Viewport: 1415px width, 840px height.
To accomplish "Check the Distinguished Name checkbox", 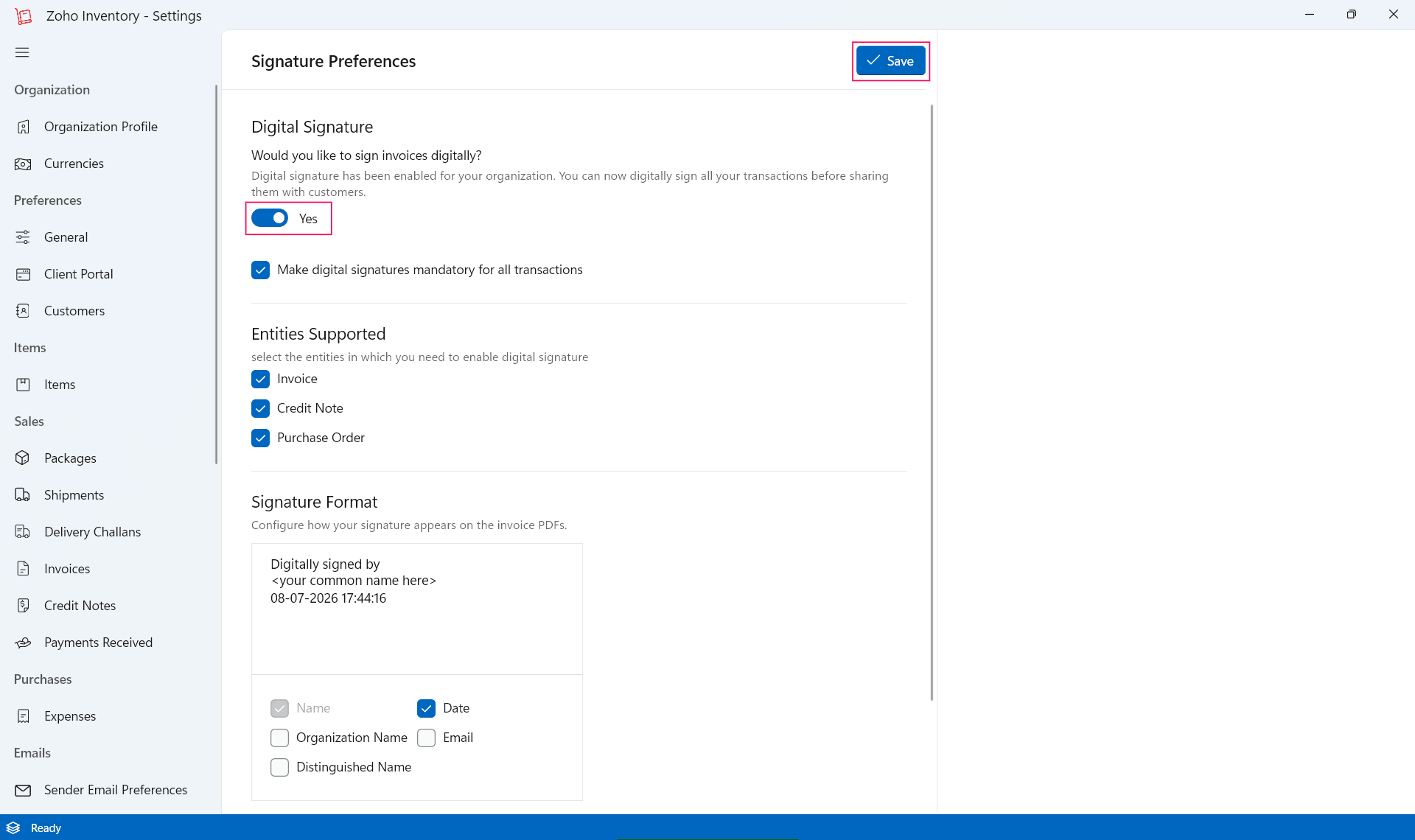I will pos(279,767).
